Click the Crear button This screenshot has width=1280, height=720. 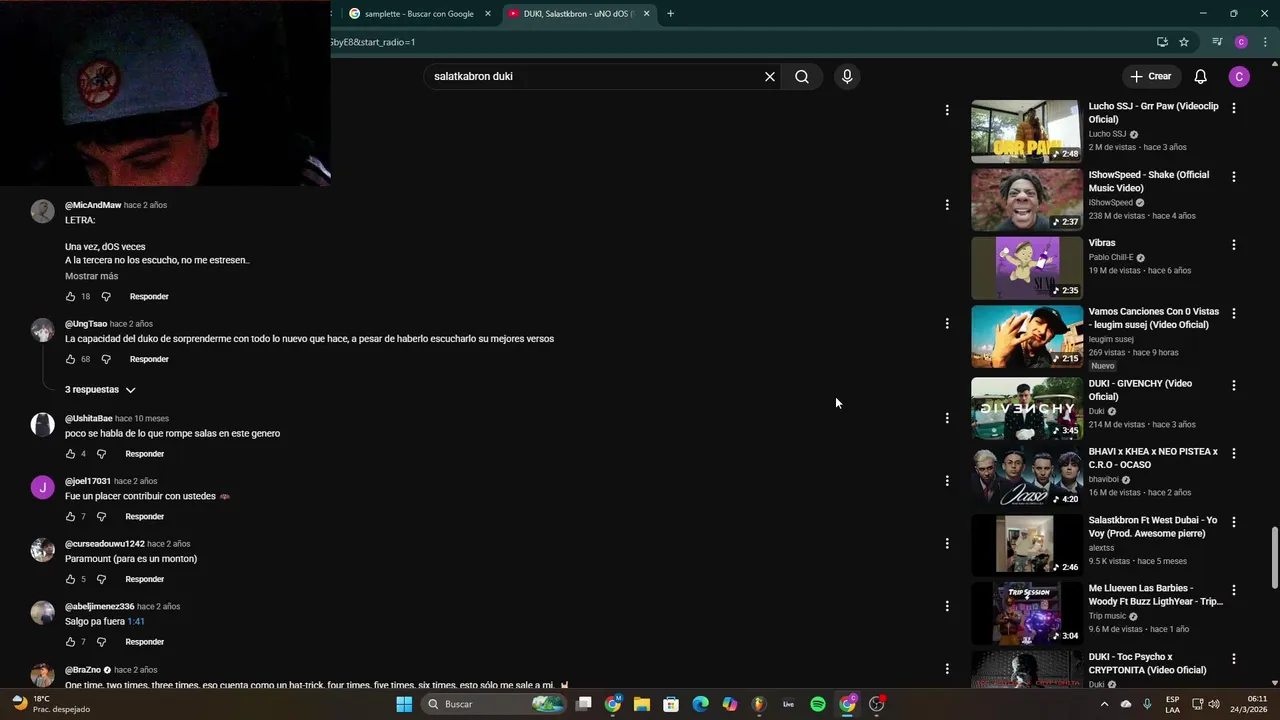click(1150, 76)
